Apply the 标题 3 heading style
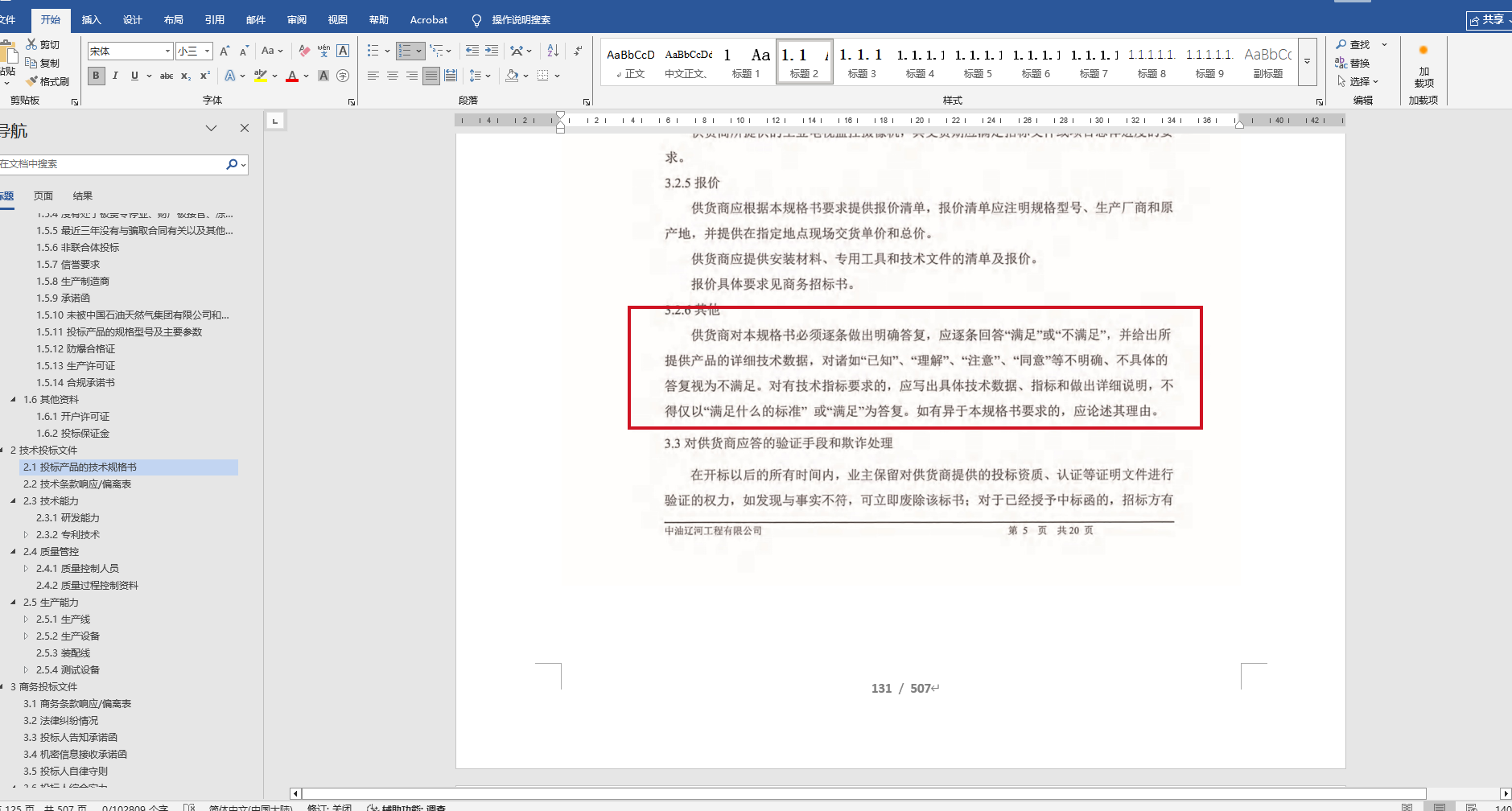This screenshot has width=1512, height=811. [x=862, y=61]
